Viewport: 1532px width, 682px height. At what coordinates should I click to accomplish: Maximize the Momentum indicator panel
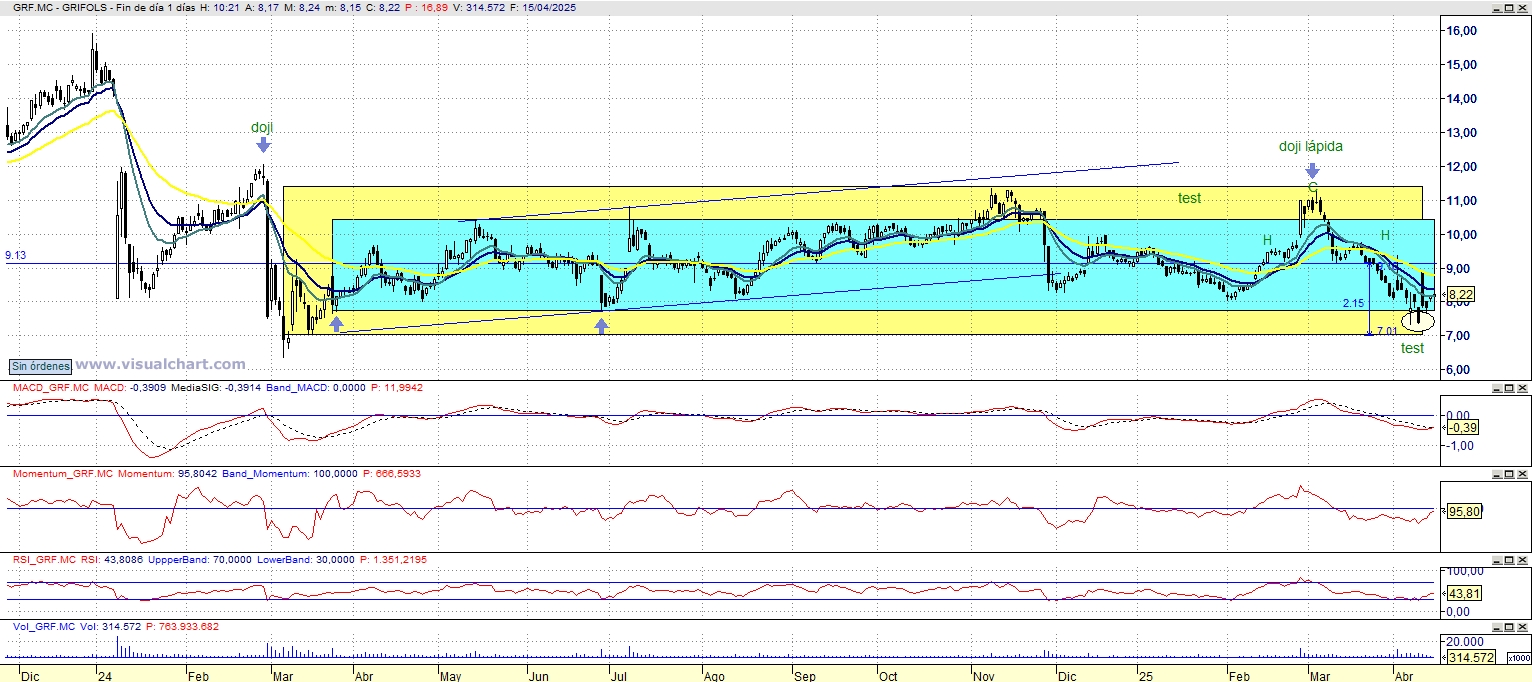point(1508,473)
